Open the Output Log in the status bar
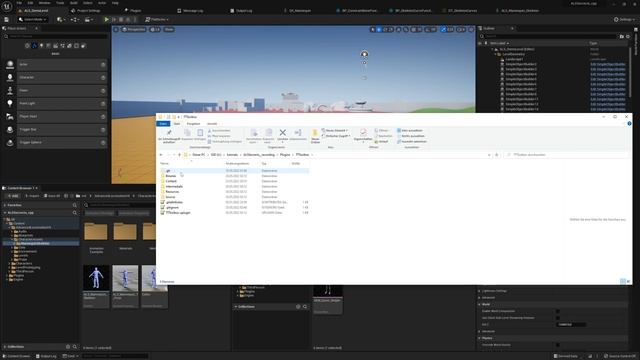The image size is (640, 360). [46, 356]
